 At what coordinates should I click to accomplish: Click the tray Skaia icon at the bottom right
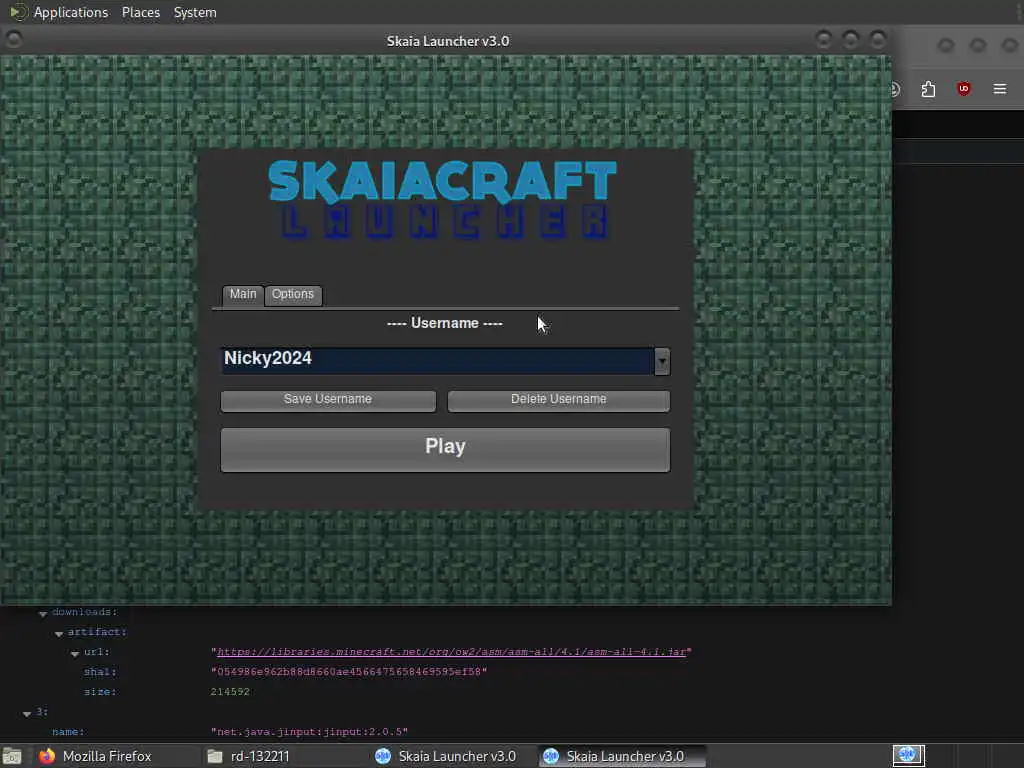(908, 756)
